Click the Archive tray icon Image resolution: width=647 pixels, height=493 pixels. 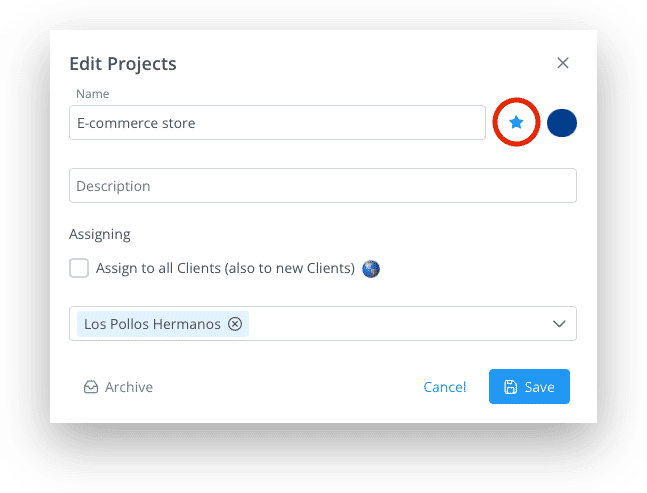[91, 387]
